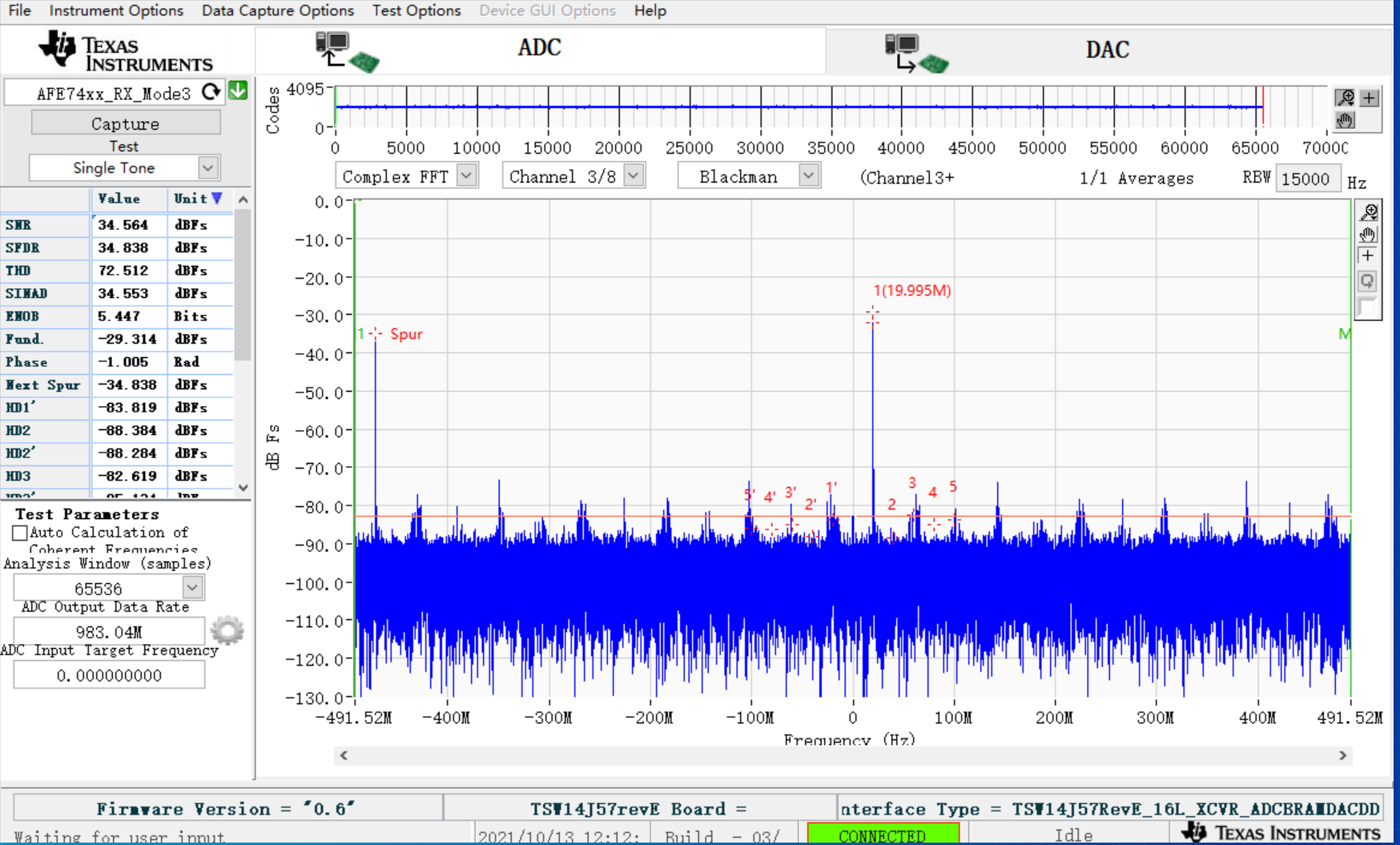
Task: Click the reload arrow beside AFE74xx_RX_Mode3
Action: point(211,91)
